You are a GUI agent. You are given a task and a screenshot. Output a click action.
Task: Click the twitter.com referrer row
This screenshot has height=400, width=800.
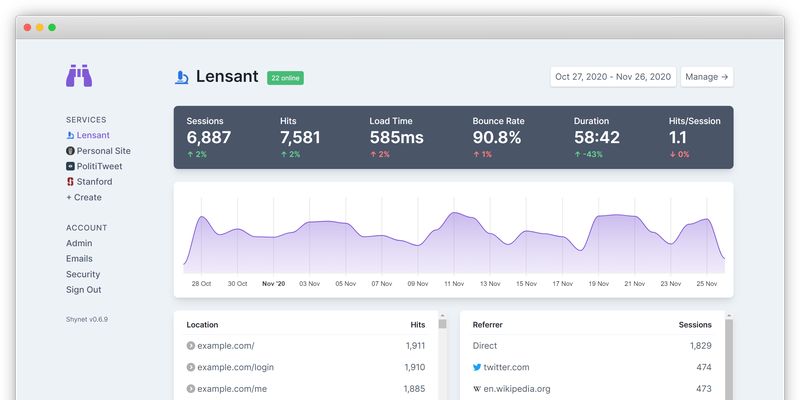tap(592, 367)
